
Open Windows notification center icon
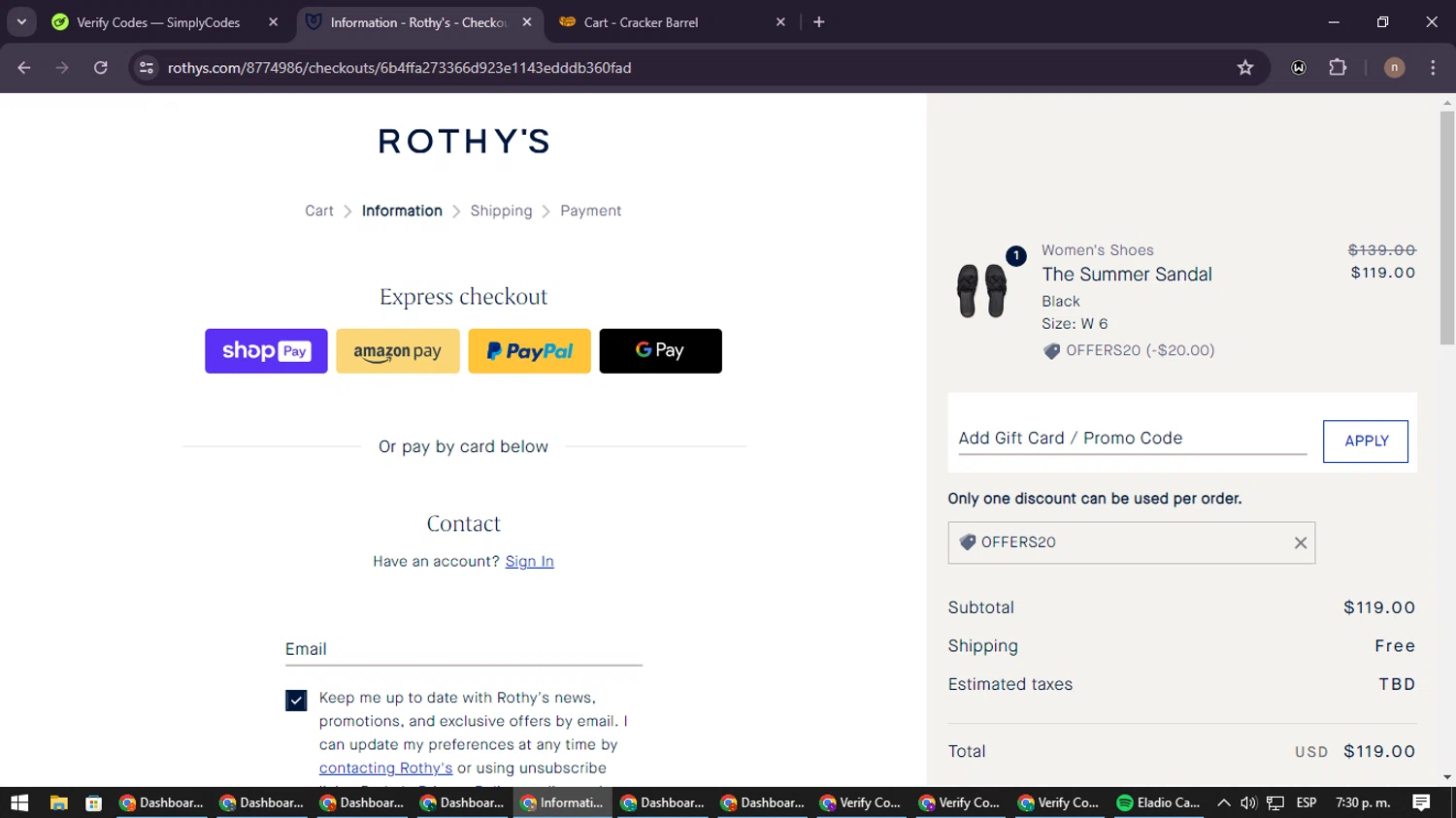(x=1421, y=802)
